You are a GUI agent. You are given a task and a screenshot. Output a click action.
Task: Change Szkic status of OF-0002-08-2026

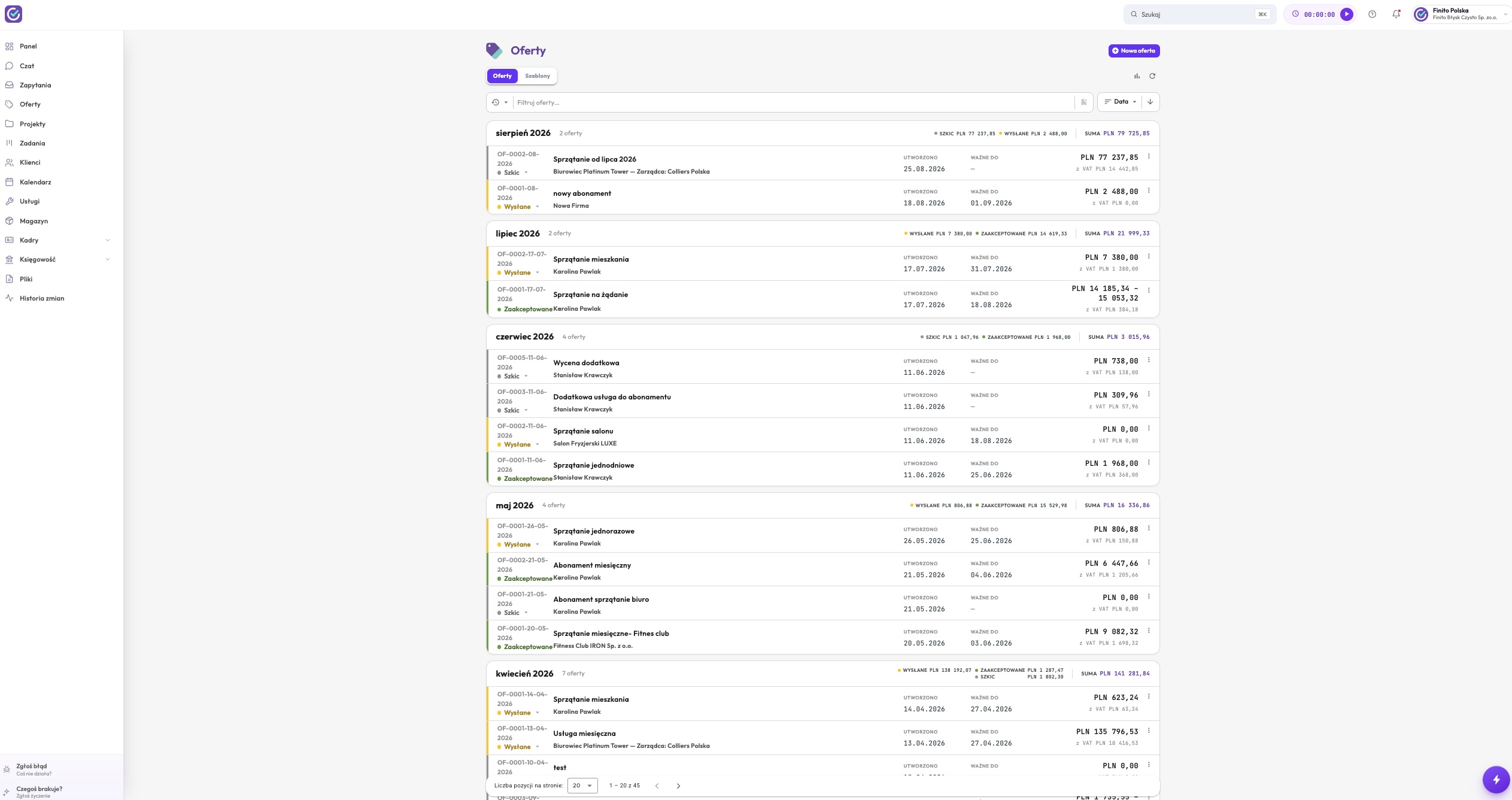(x=513, y=172)
